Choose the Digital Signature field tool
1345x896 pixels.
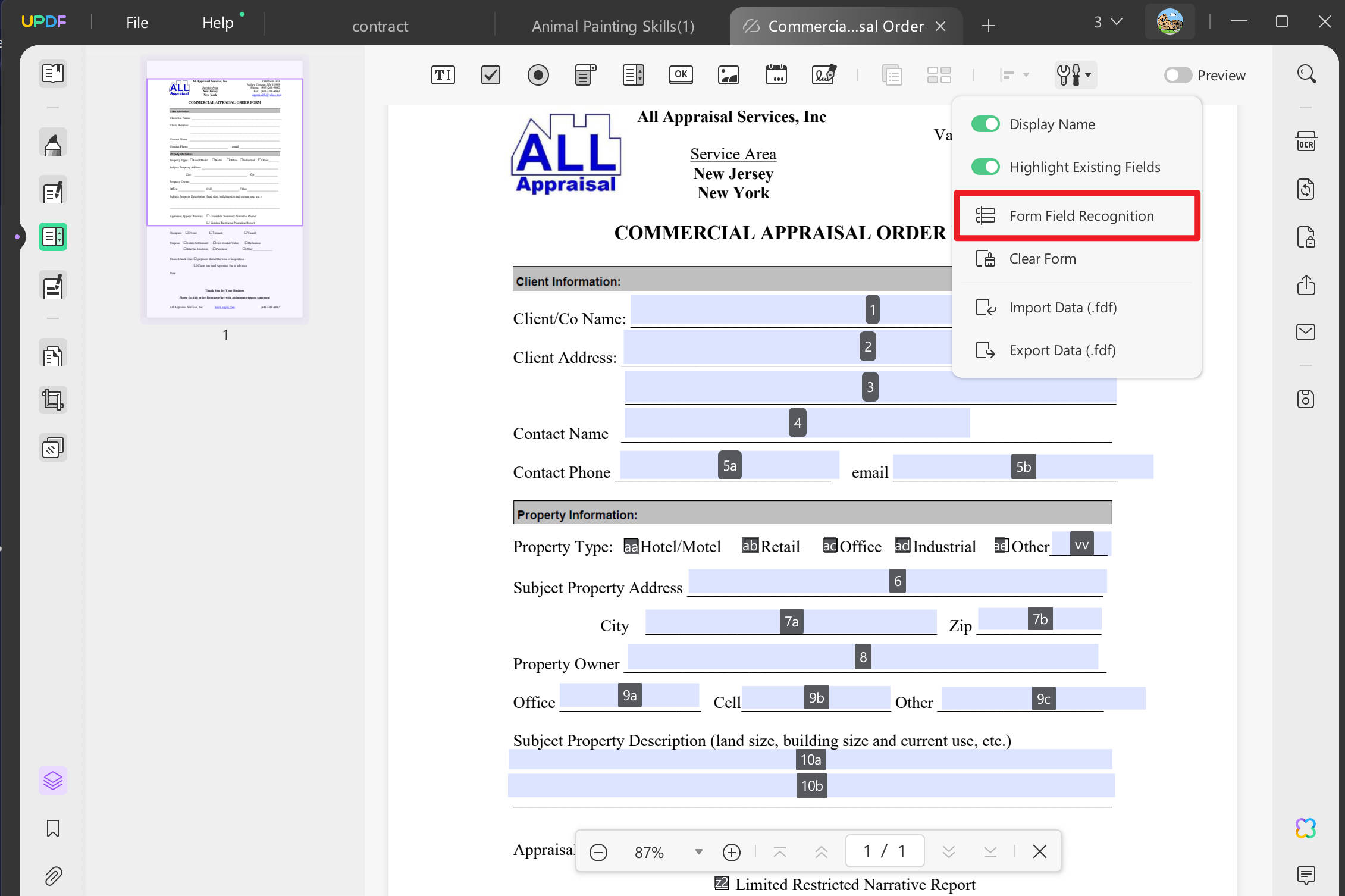tap(824, 75)
